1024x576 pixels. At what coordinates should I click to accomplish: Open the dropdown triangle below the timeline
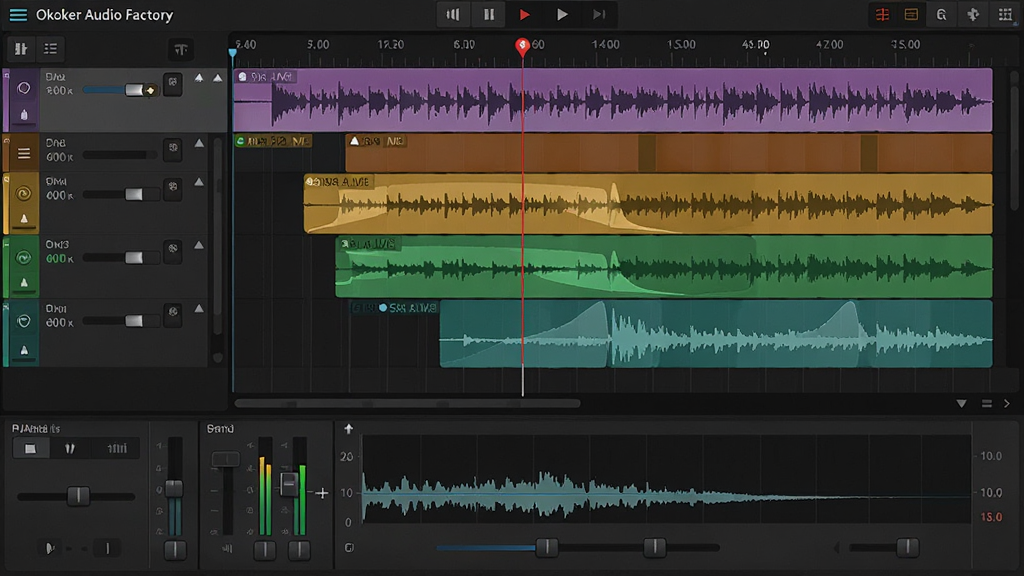tap(961, 404)
